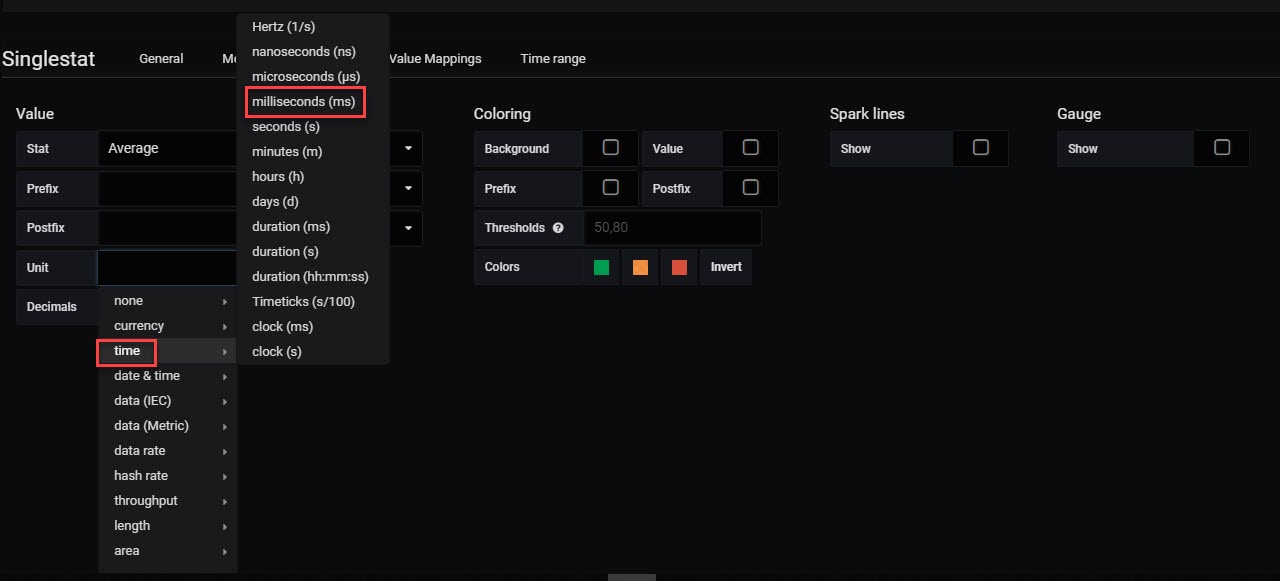Screen dimensions: 1280x581
Task: Expand the currency unit category
Action: click(x=167, y=326)
